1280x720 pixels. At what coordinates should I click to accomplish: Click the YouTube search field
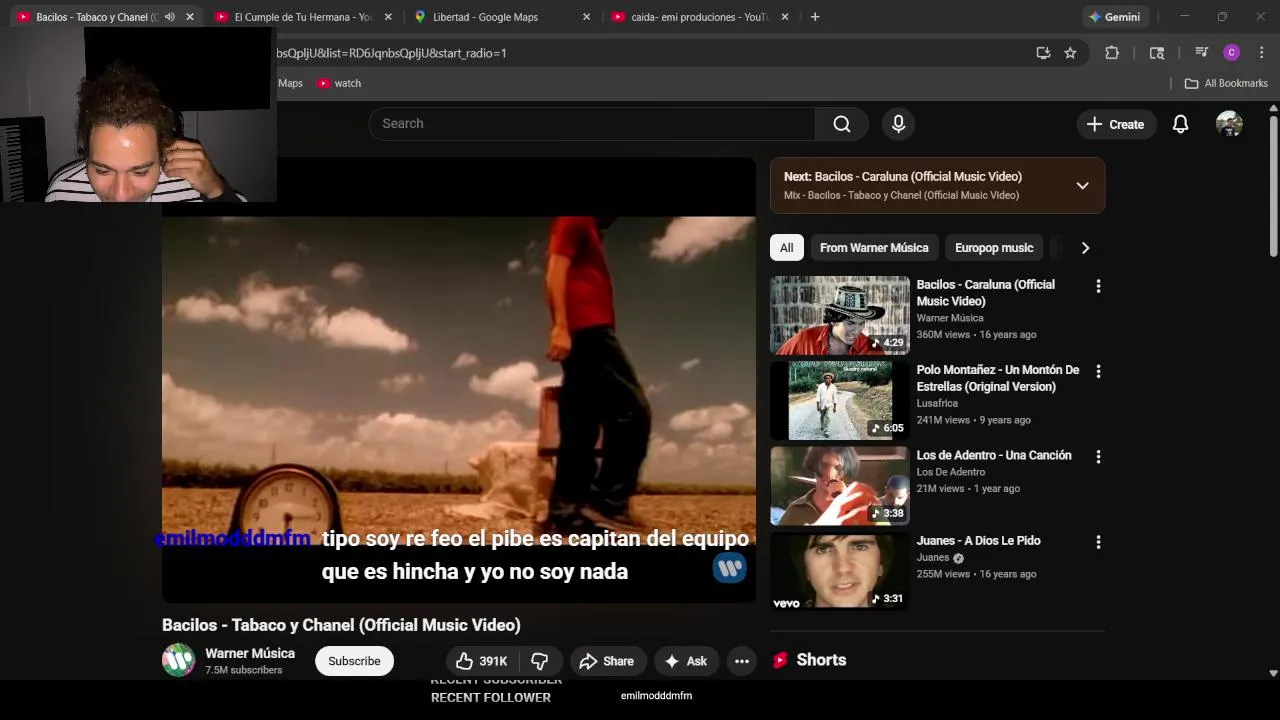coord(592,124)
